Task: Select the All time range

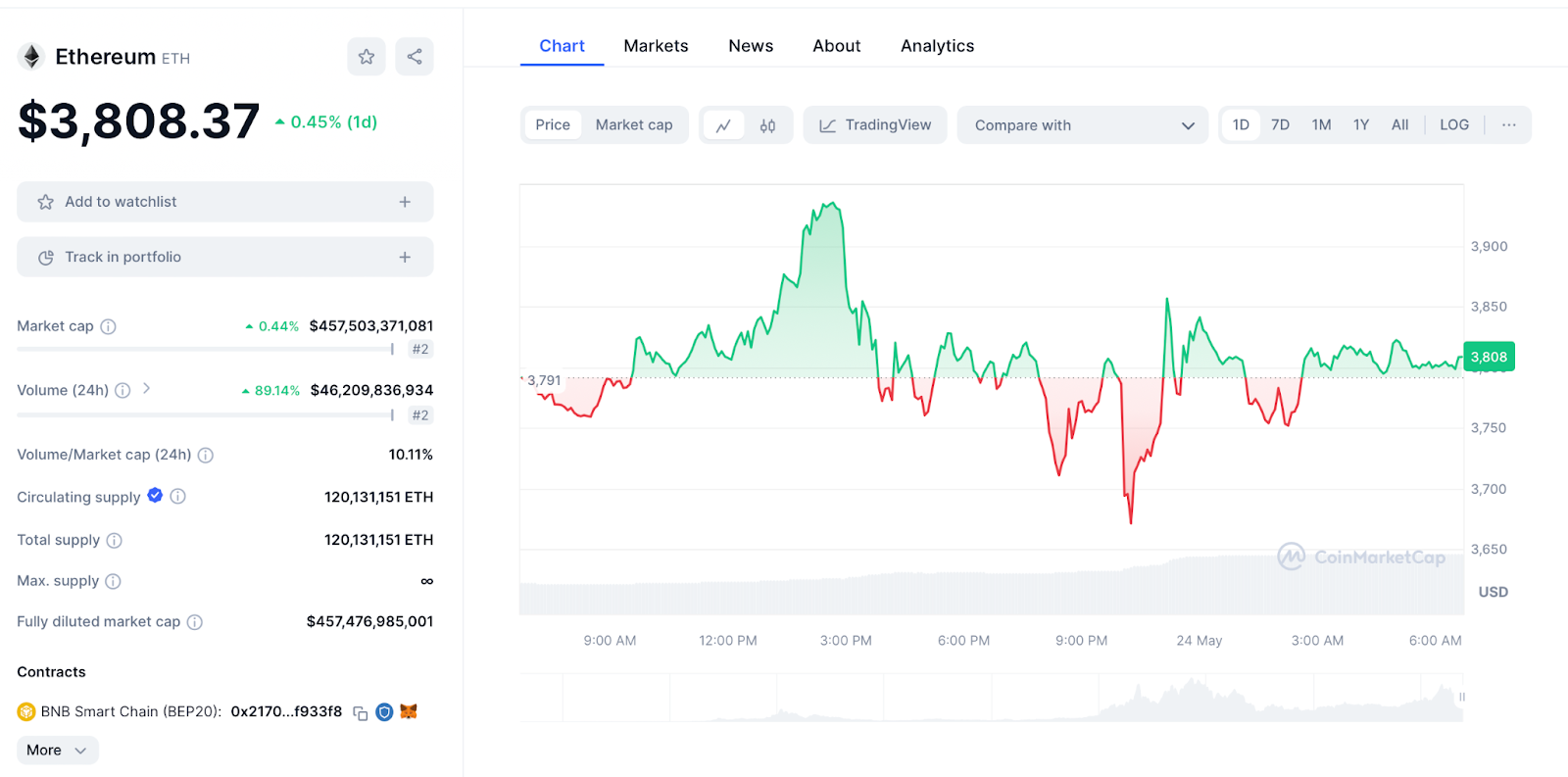Action: point(1399,125)
